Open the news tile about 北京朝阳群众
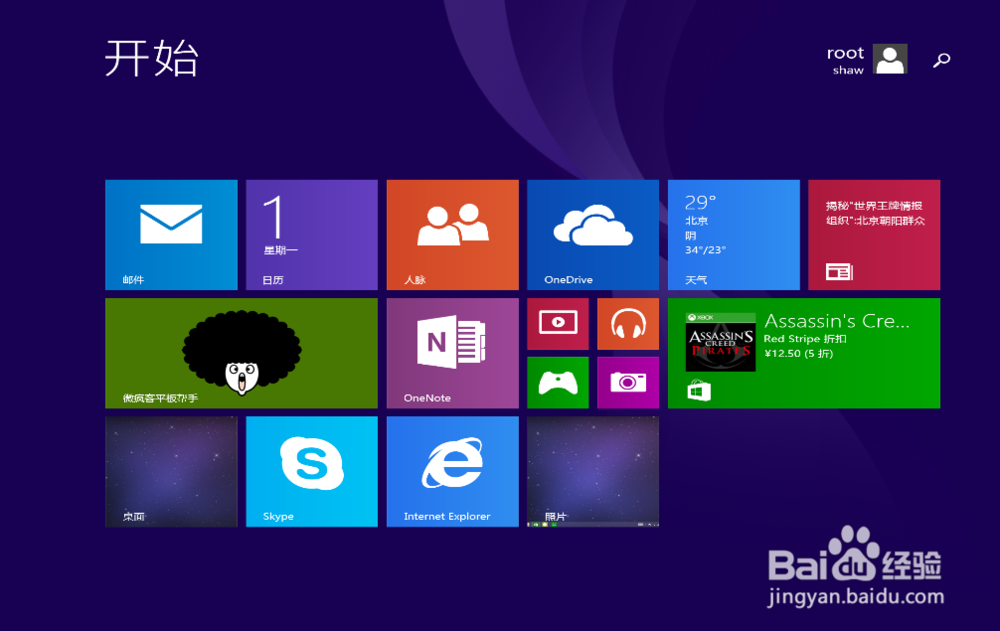The image size is (1000, 631). pos(874,234)
